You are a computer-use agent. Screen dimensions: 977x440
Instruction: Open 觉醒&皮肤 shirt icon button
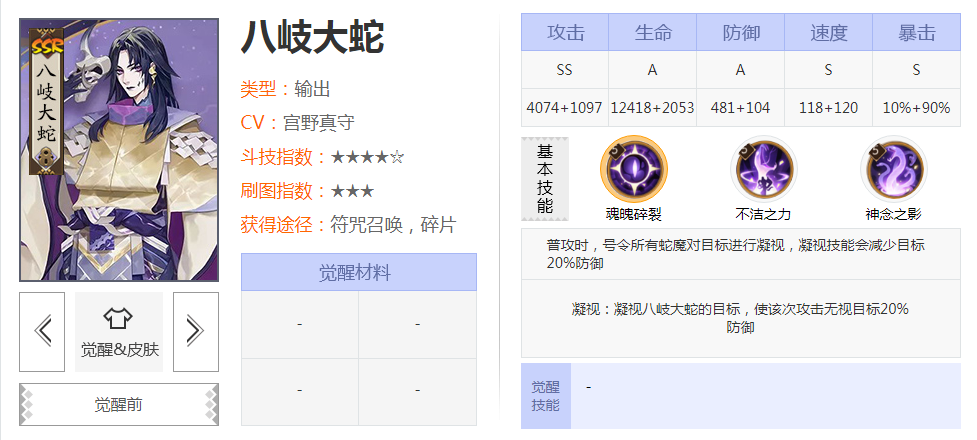119,332
